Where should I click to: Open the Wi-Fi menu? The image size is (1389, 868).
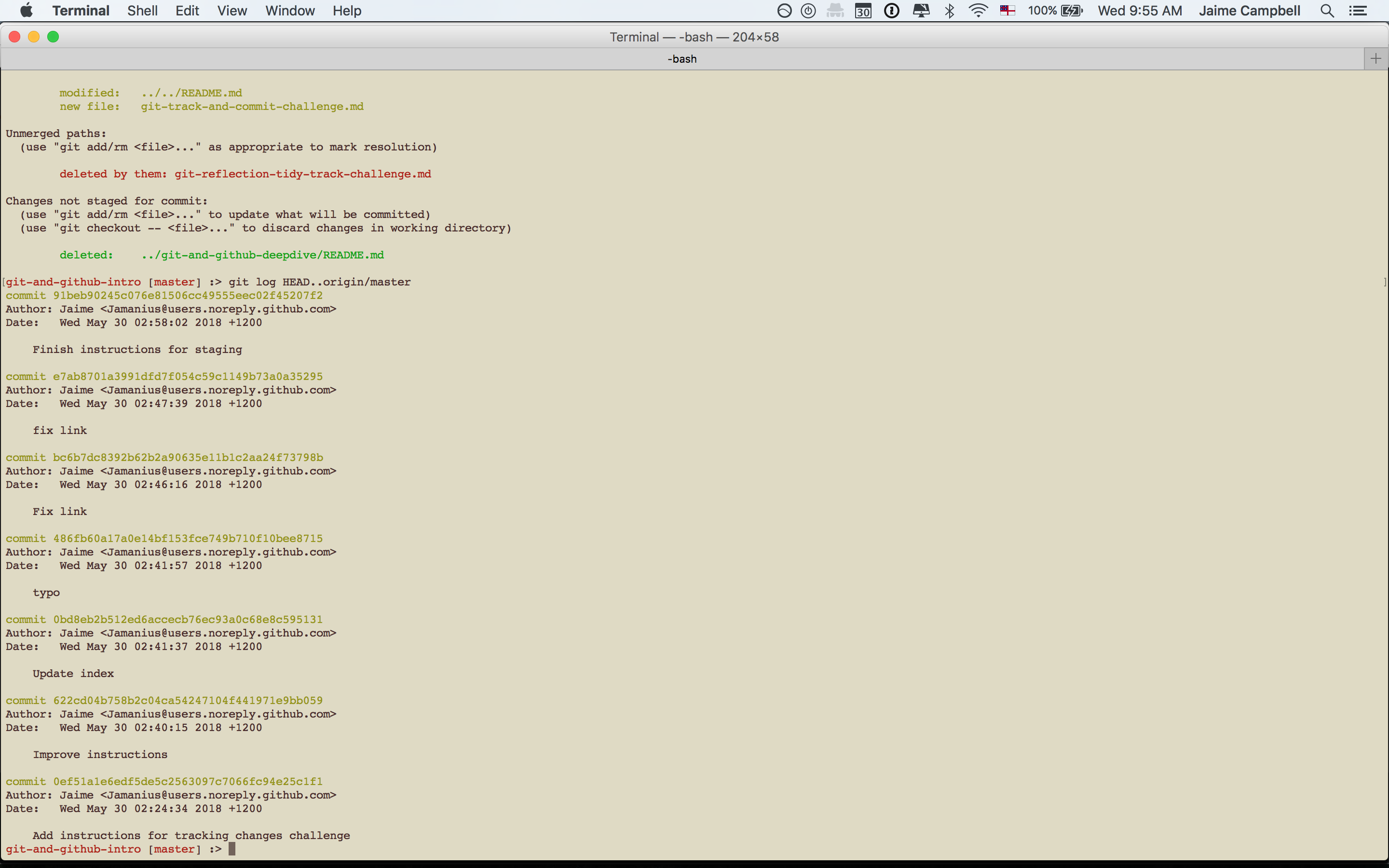click(x=978, y=10)
